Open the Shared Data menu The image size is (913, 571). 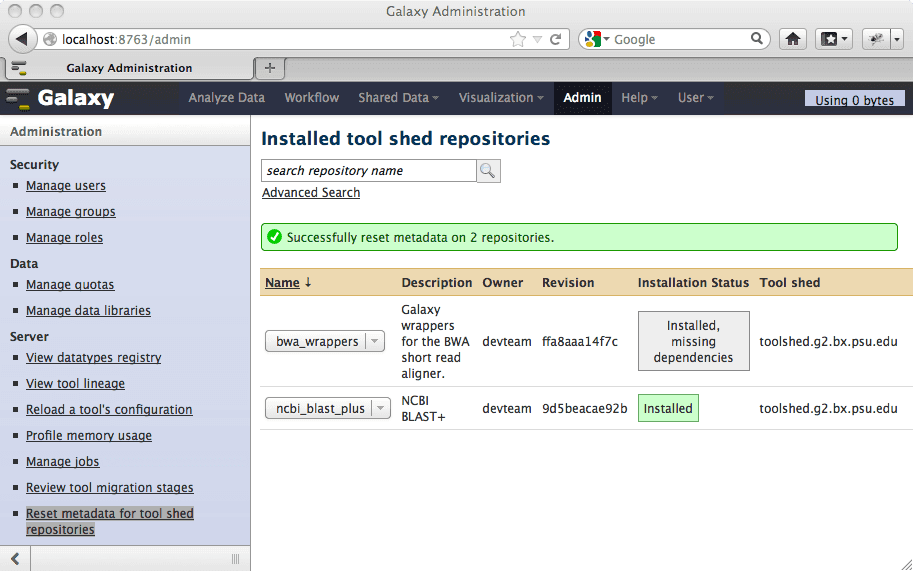coord(399,98)
